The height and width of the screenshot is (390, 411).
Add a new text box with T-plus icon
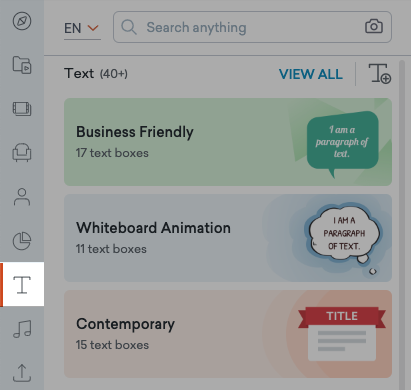click(379, 74)
